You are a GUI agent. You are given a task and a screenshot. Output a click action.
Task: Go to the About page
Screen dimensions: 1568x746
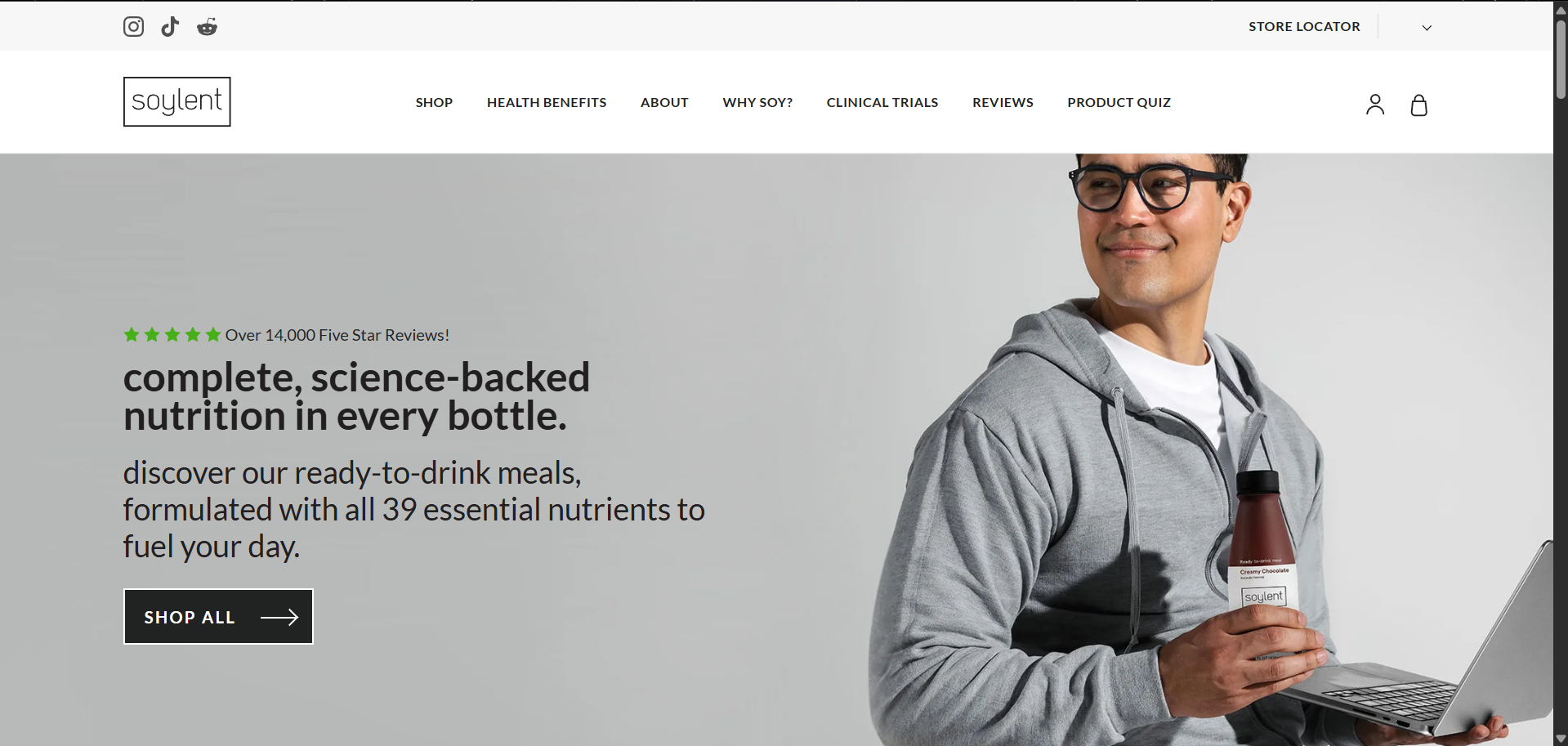click(x=664, y=102)
